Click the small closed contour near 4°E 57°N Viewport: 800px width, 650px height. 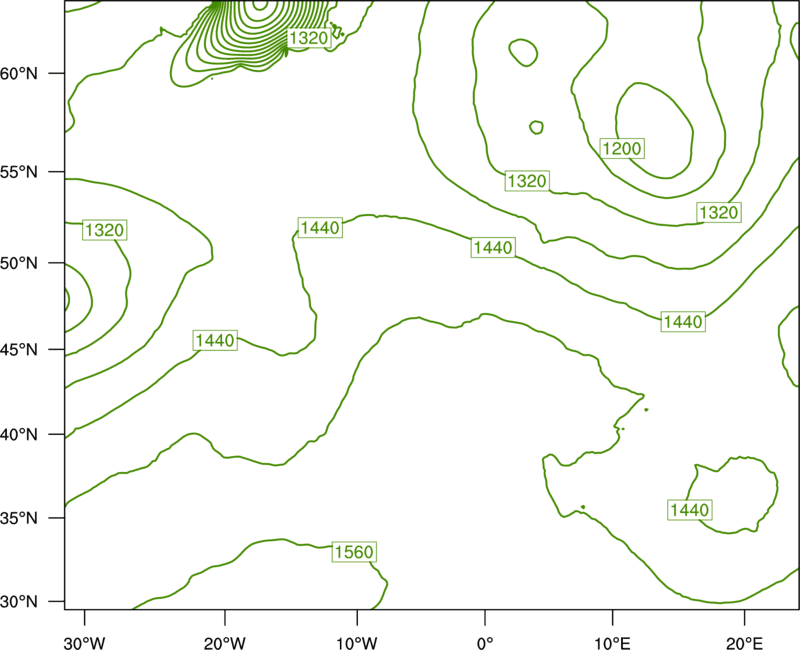pos(536,127)
